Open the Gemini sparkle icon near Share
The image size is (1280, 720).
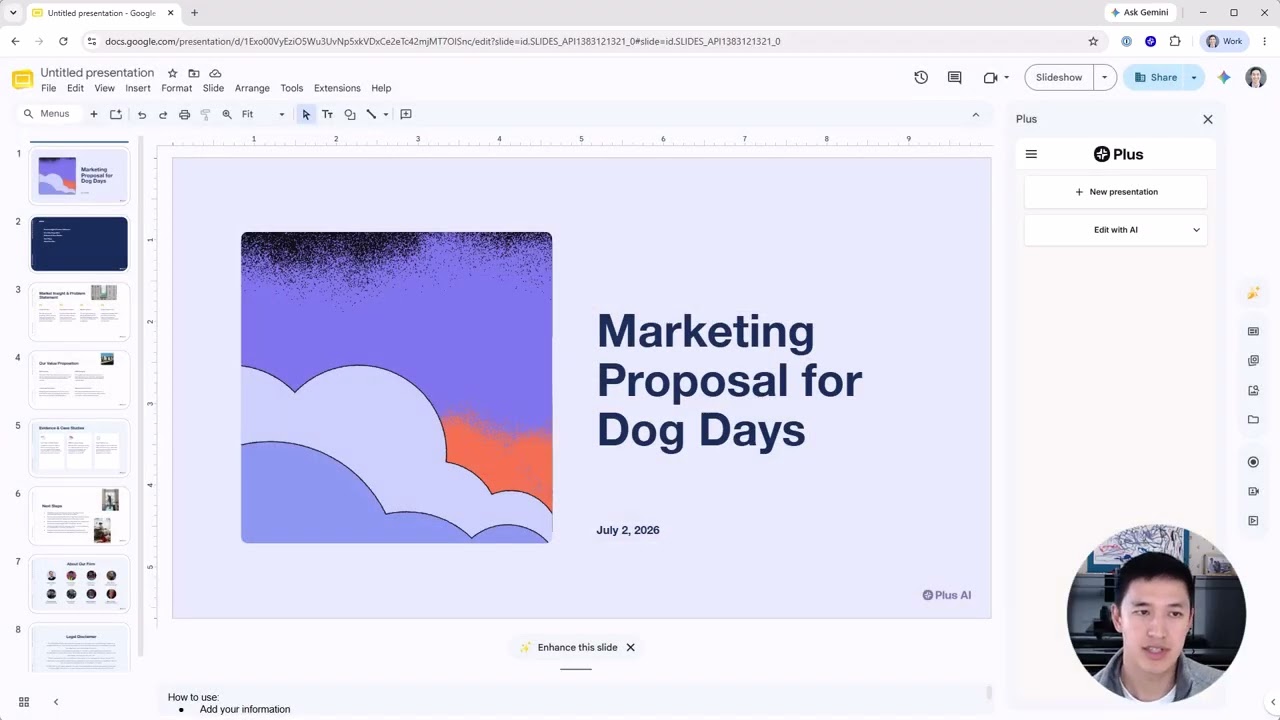1224,77
